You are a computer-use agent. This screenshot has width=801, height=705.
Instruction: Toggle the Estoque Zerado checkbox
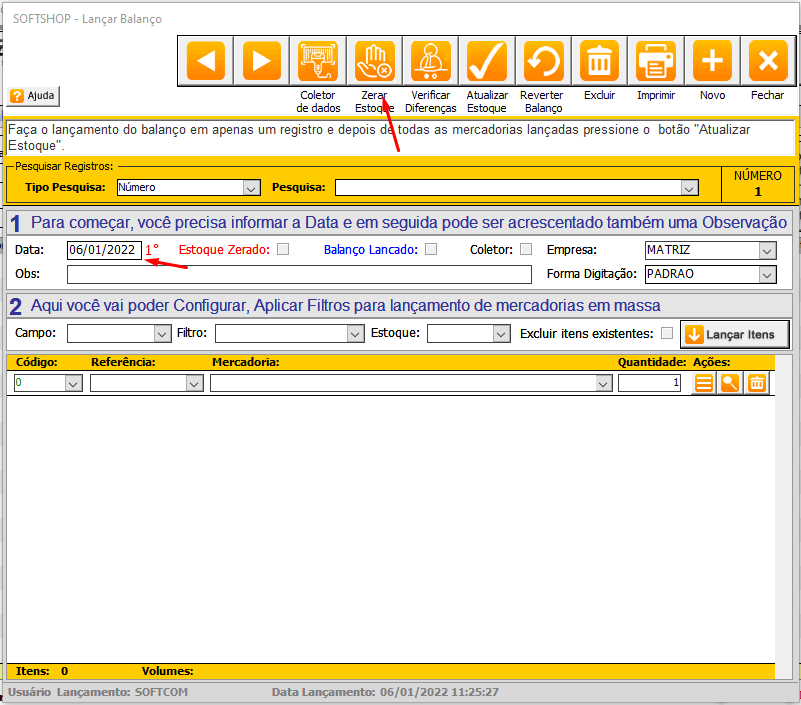point(283,250)
